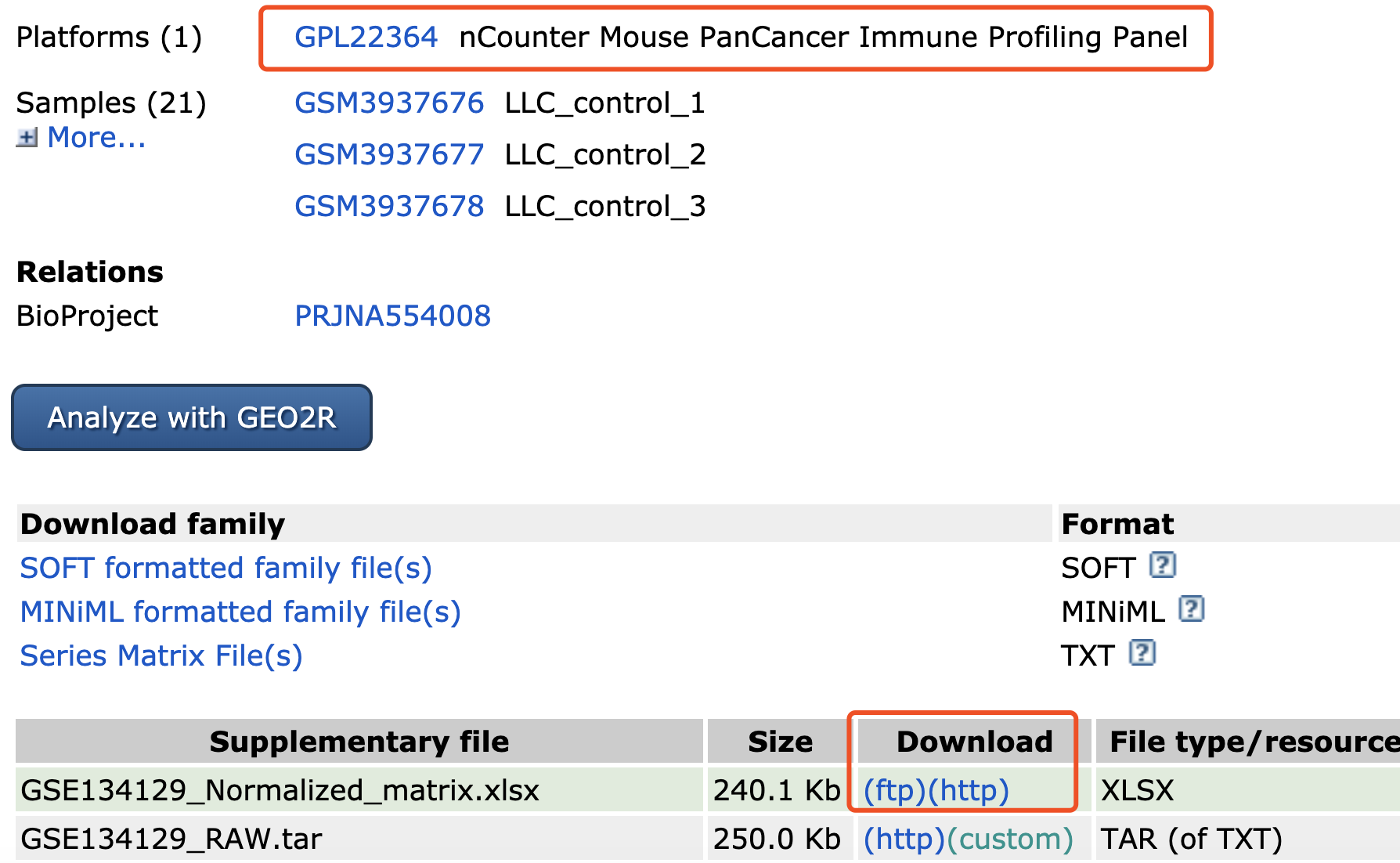Viewport: 1400px width, 863px height.
Task: Click the Analyze with GEO2R button
Action: point(192,417)
